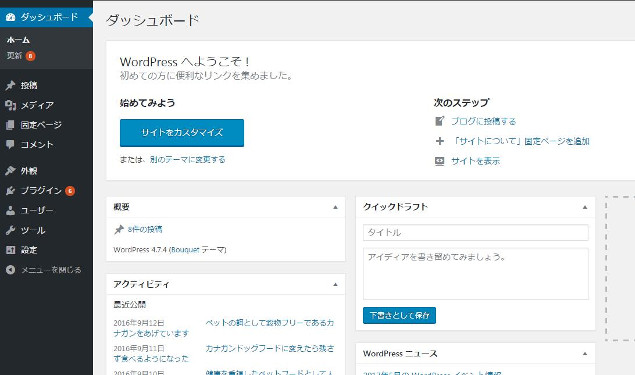Viewport: 635px width, 375px height.
Task: Click the 固定ページ pages icon
Action: [11, 125]
